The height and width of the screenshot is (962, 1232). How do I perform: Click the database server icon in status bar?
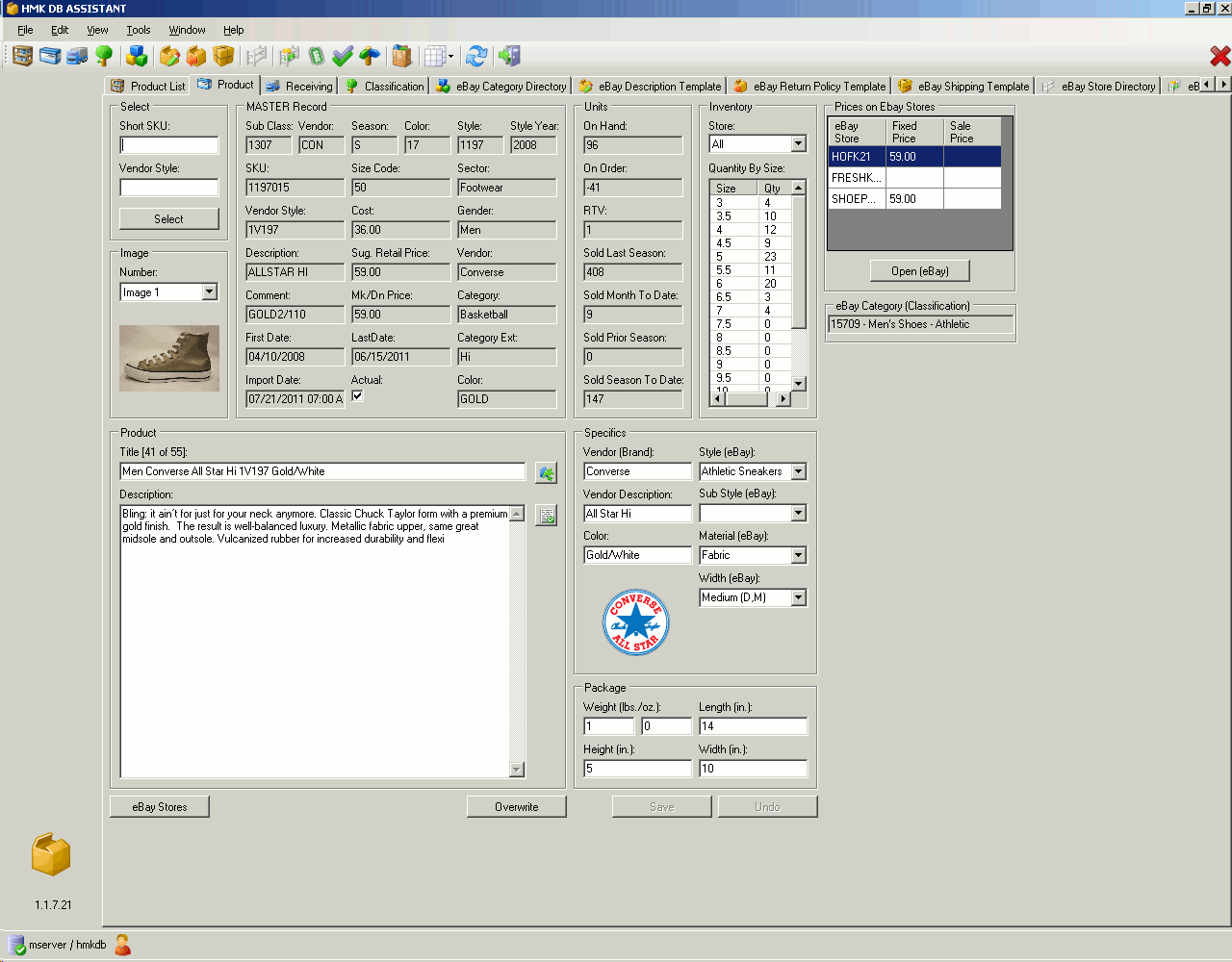coord(17,945)
